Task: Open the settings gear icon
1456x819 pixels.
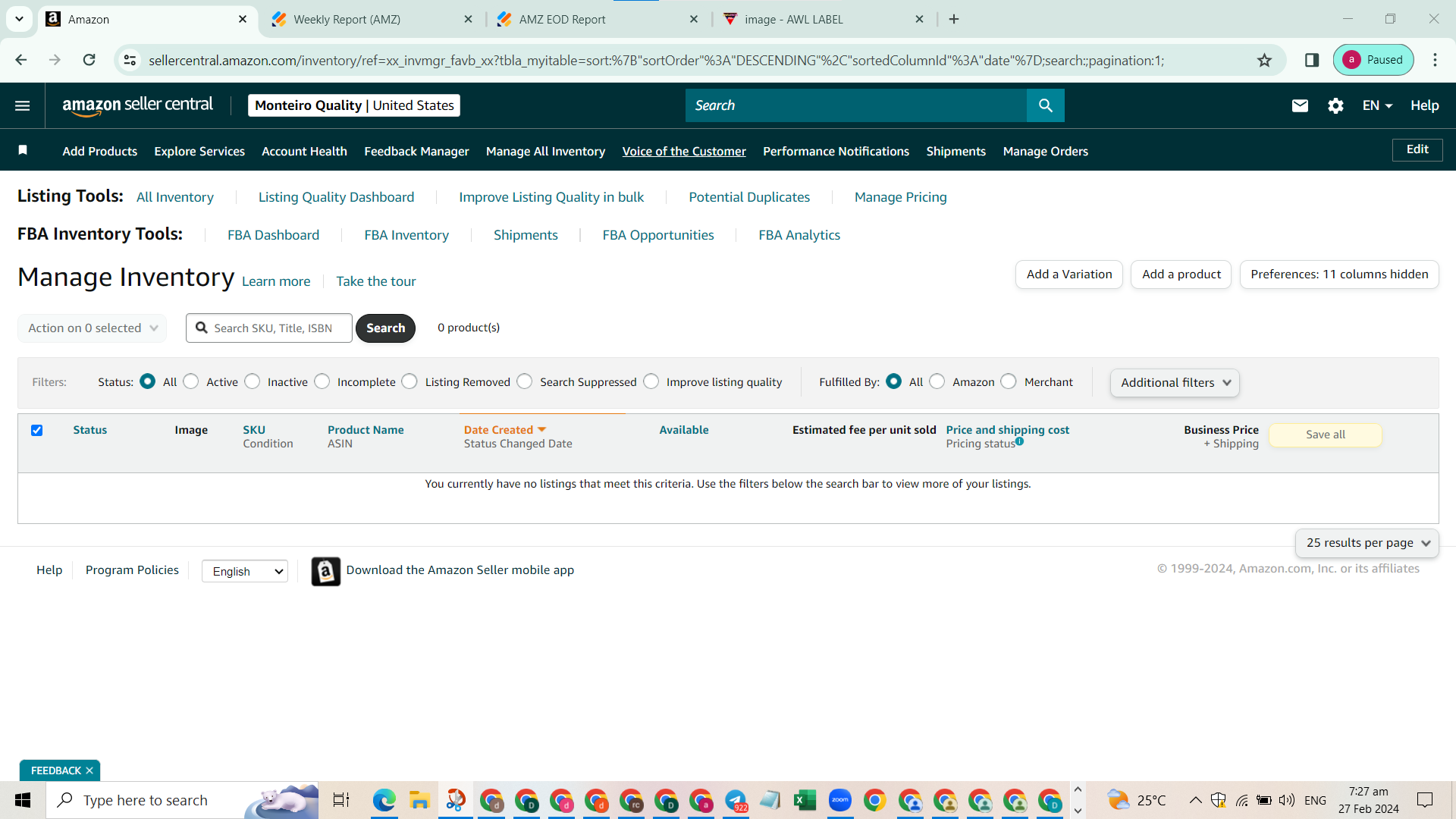Action: (x=1335, y=105)
